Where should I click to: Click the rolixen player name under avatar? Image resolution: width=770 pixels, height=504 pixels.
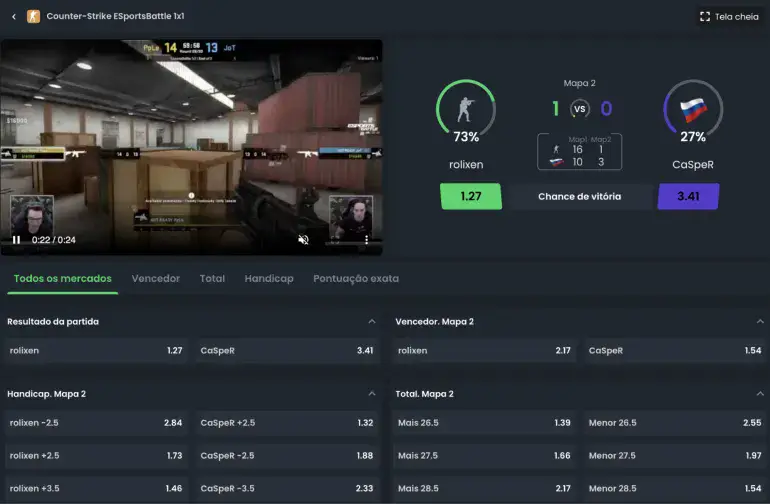[x=466, y=165]
